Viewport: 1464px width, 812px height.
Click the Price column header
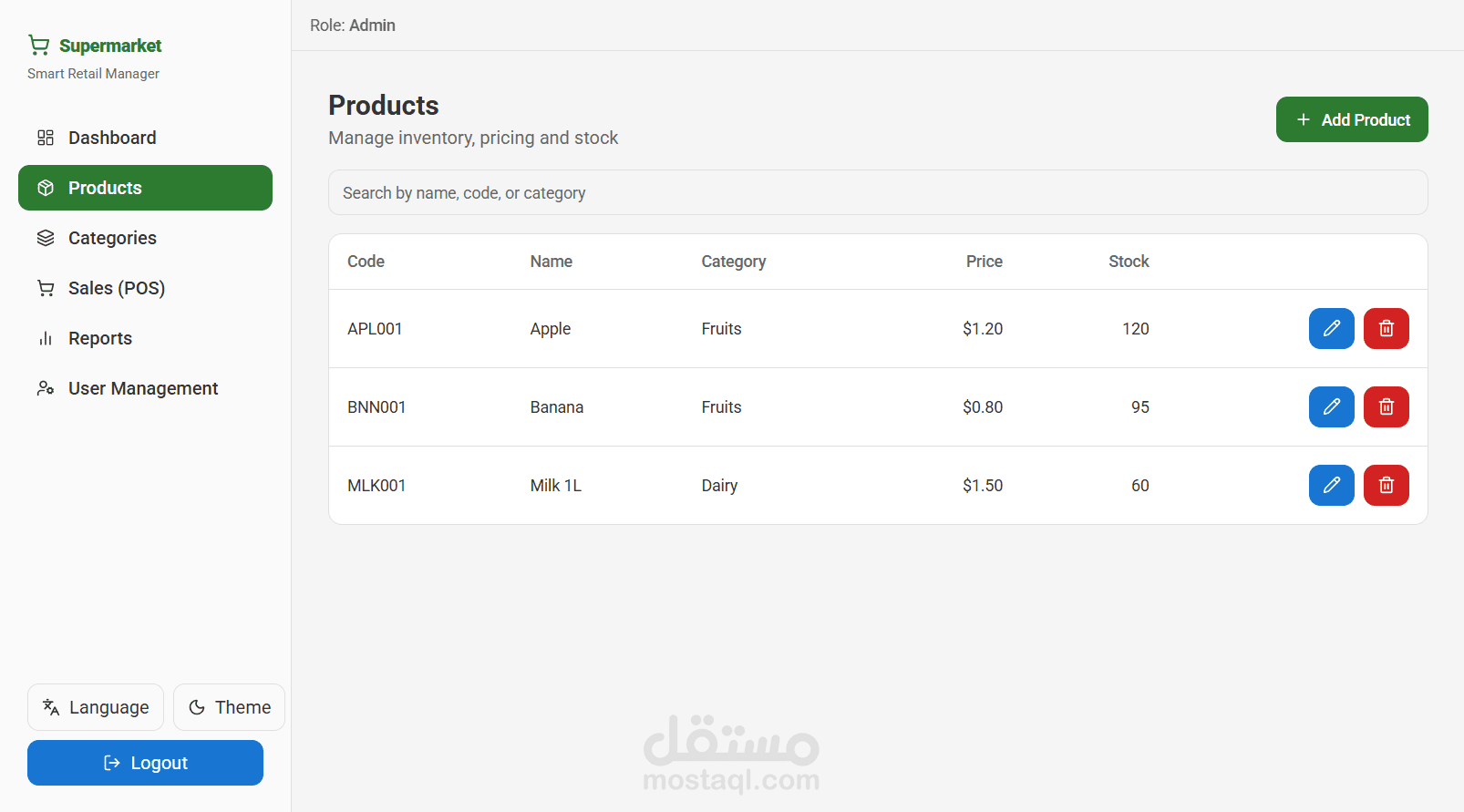coord(984,262)
